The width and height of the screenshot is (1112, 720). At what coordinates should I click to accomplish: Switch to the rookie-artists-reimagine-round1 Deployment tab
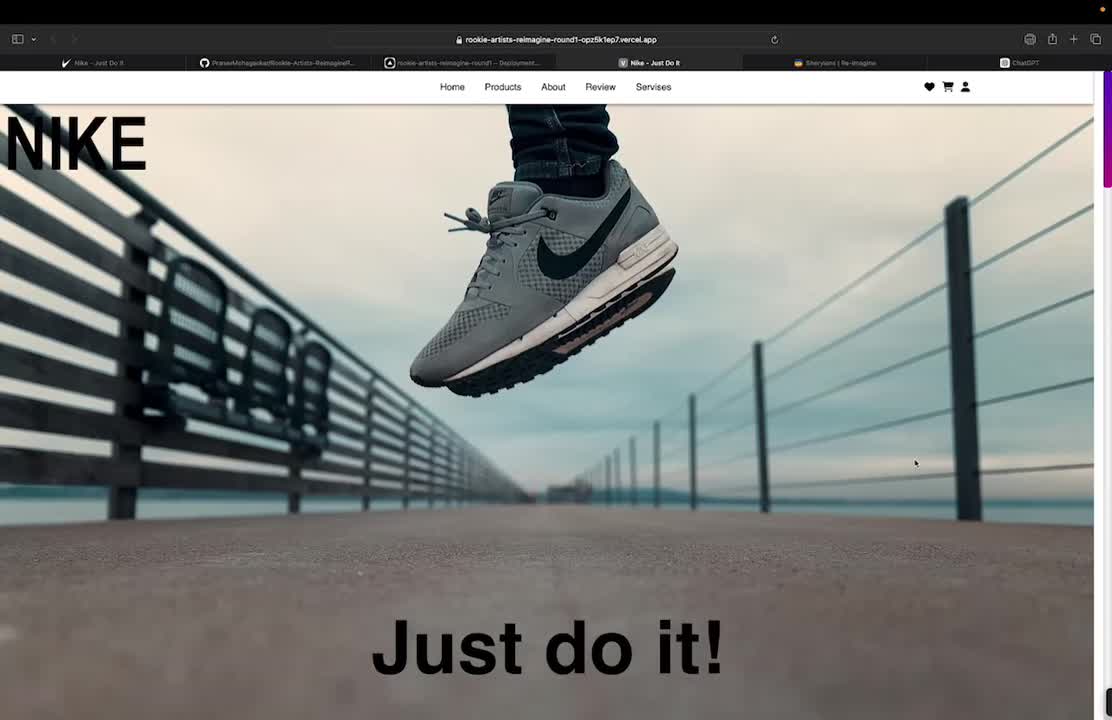[463, 63]
